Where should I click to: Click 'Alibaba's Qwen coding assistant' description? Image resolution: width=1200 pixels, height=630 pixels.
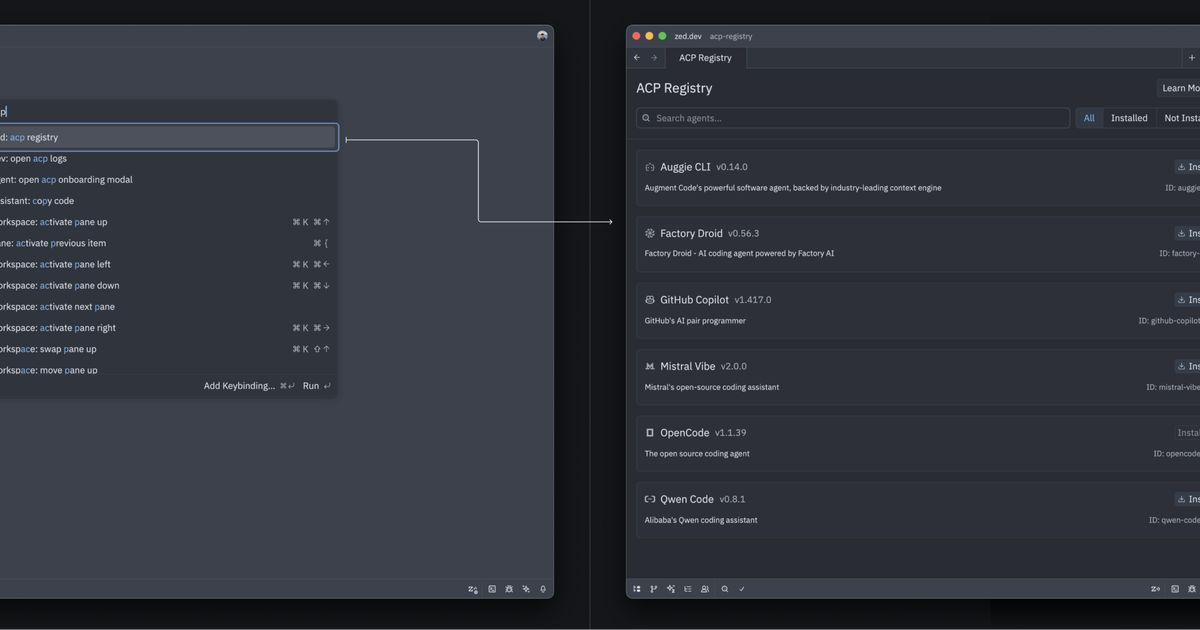[x=701, y=520]
